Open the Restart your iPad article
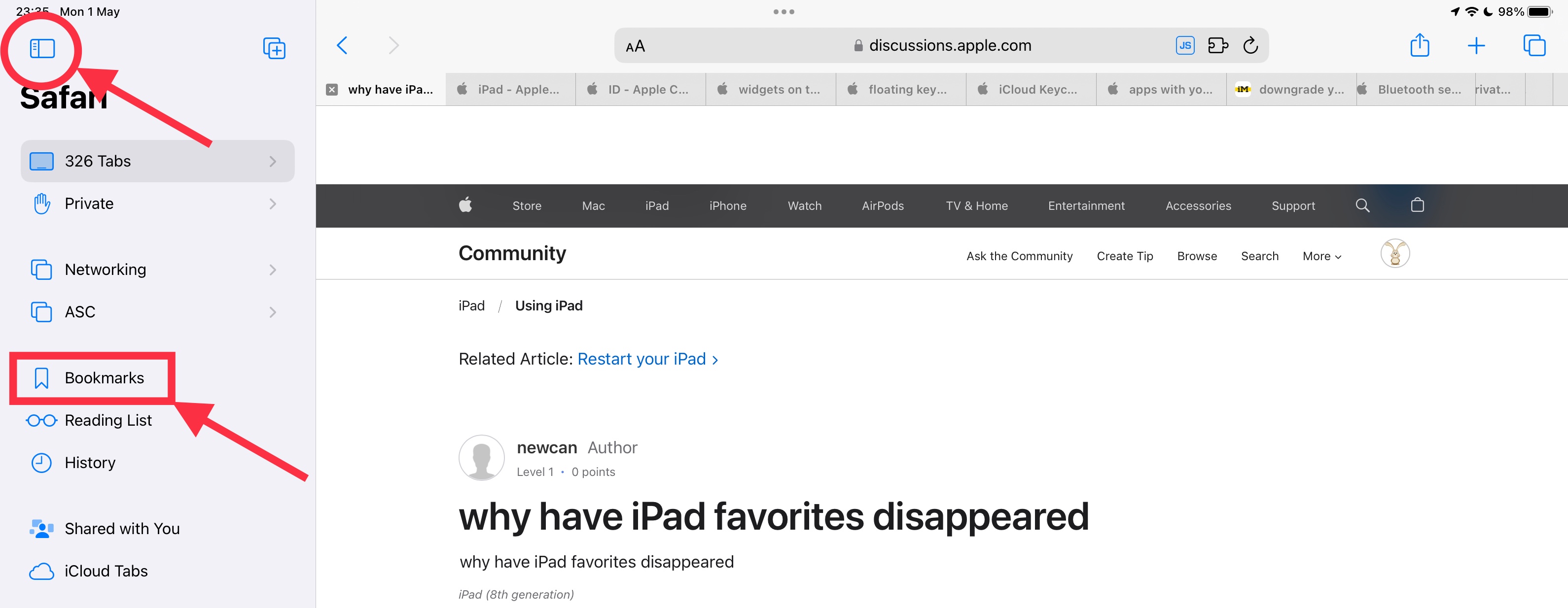This screenshot has width=1568, height=608. (x=641, y=359)
